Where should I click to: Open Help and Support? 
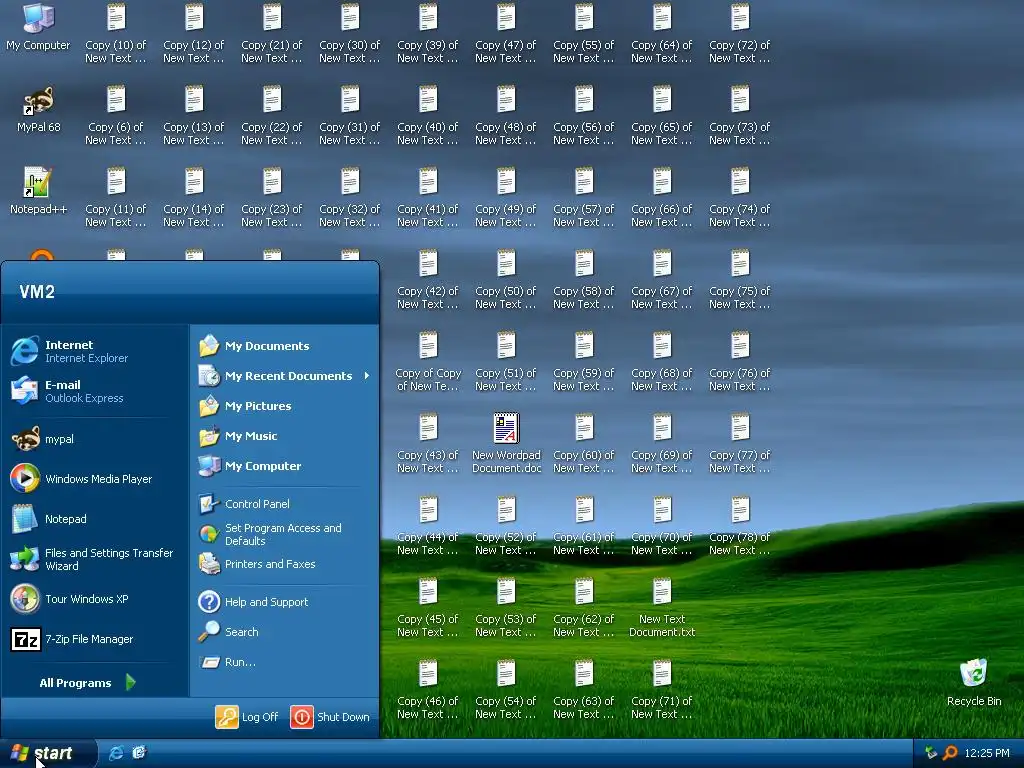pos(285,601)
